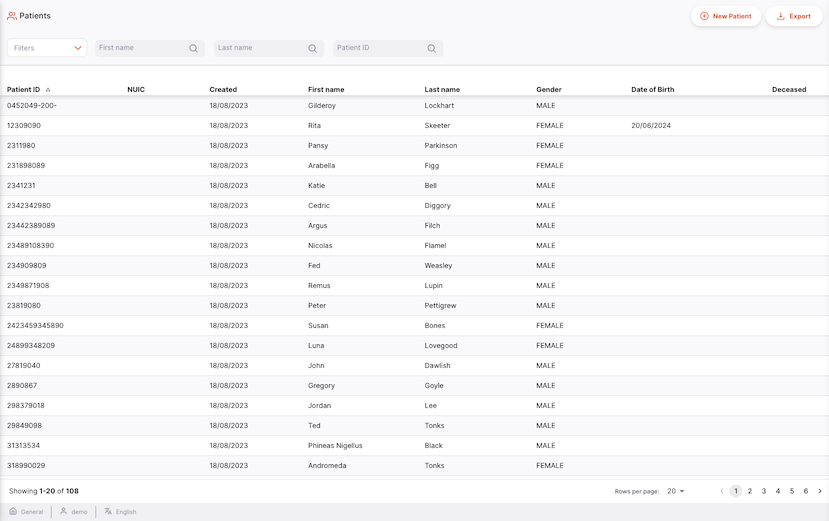
Task: Open the demo user menu in footer
Action: [x=73, y=511]
